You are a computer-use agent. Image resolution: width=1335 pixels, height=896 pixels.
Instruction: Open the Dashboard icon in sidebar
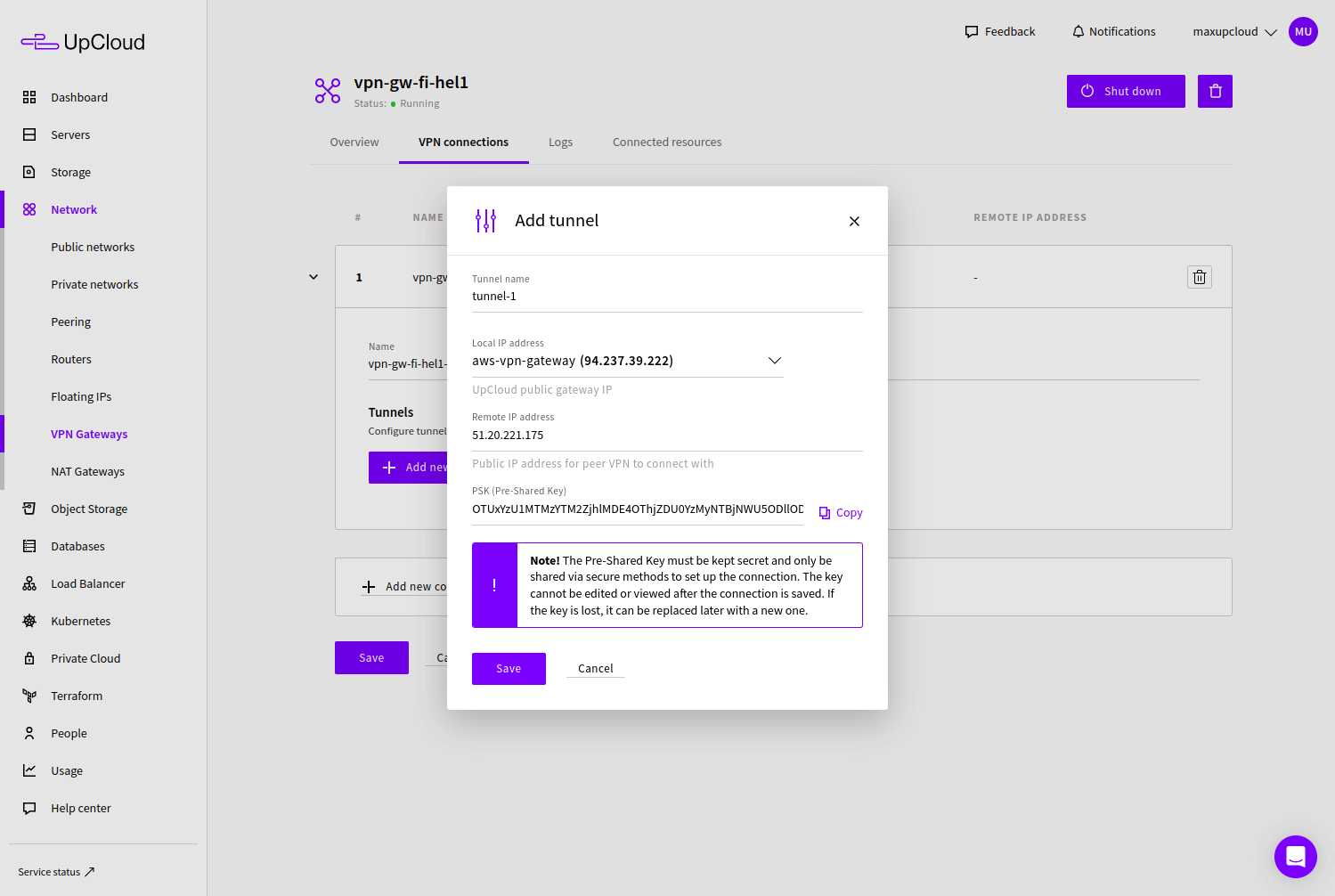(x=29, y=97)
